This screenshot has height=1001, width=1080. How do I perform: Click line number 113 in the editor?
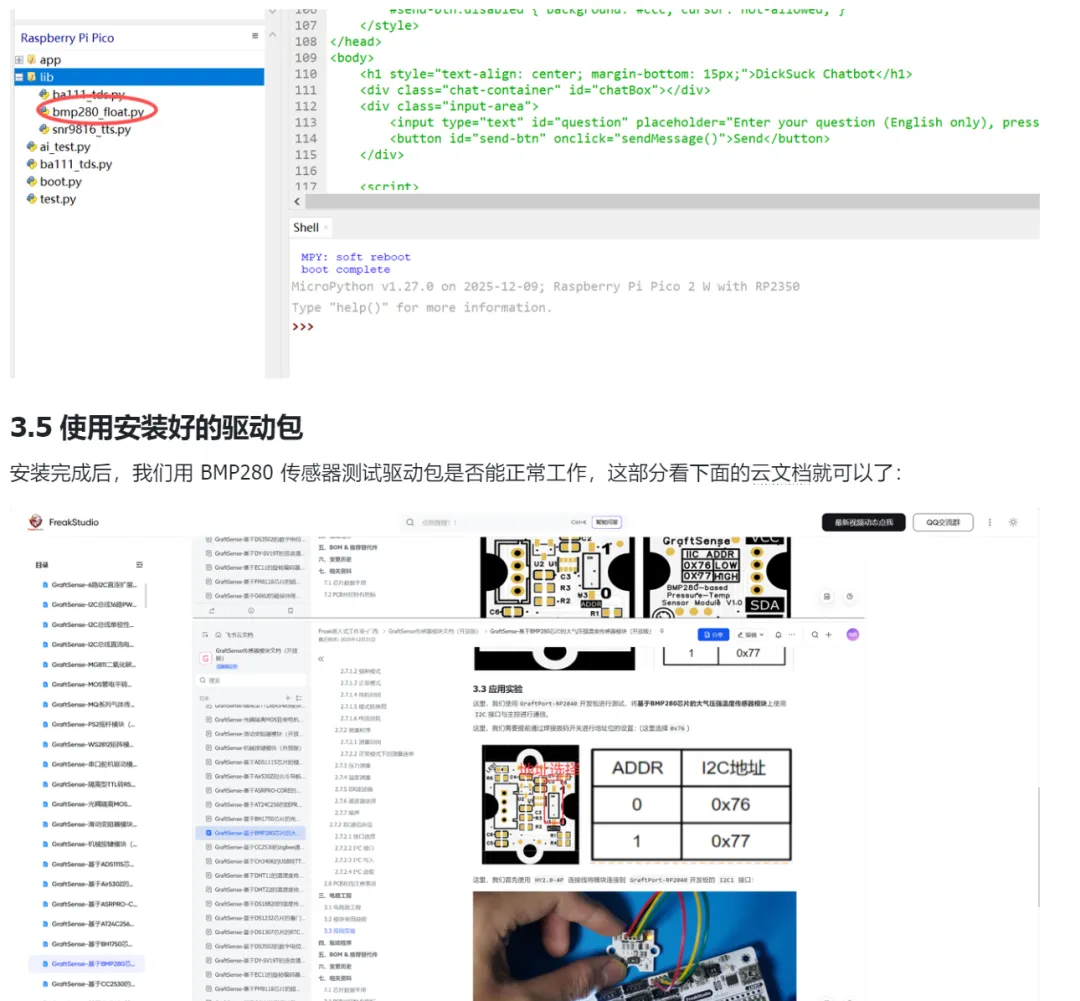click(306, 123)
